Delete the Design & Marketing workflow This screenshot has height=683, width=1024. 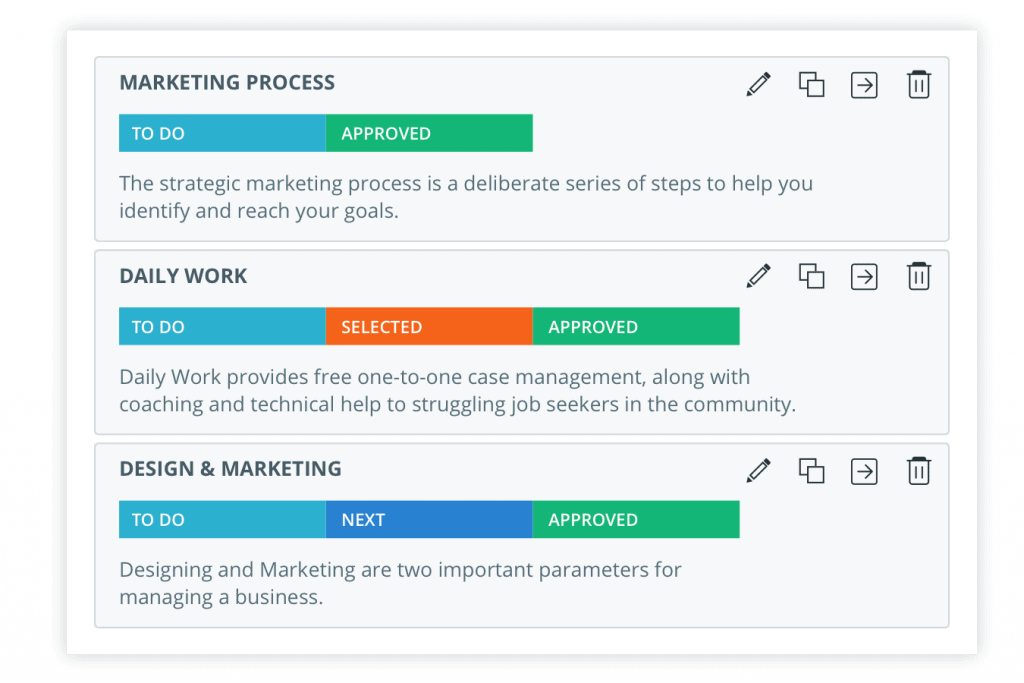point(918,470)
